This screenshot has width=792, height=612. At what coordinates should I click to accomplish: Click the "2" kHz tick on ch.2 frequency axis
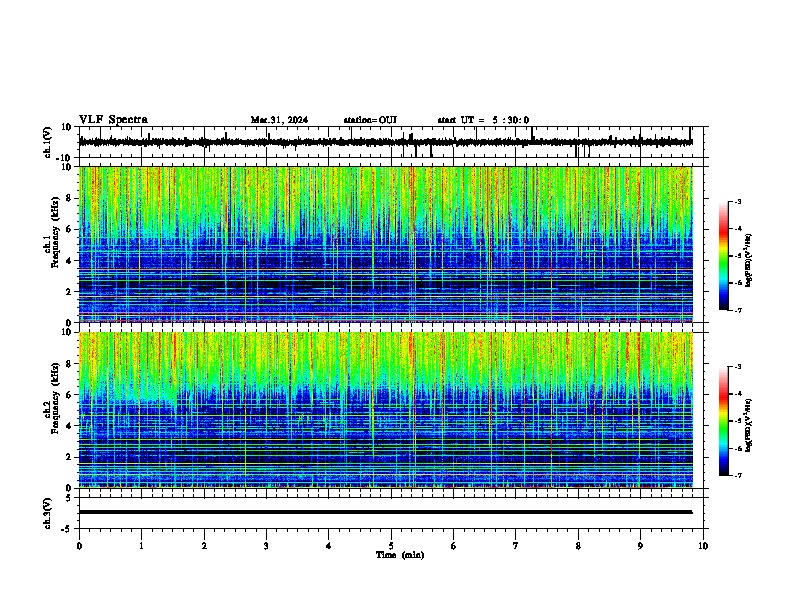pyautogui.click(x=69, y=457)
